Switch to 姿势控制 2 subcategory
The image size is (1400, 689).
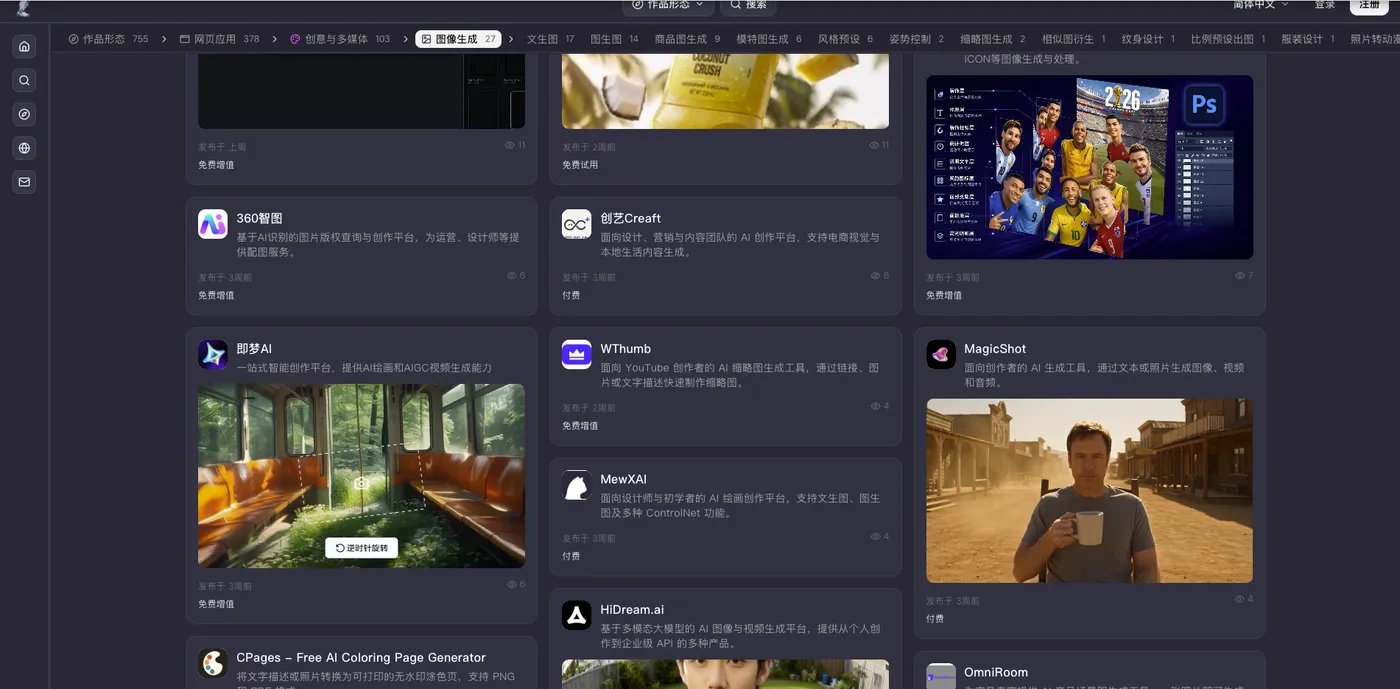[916, 39]
